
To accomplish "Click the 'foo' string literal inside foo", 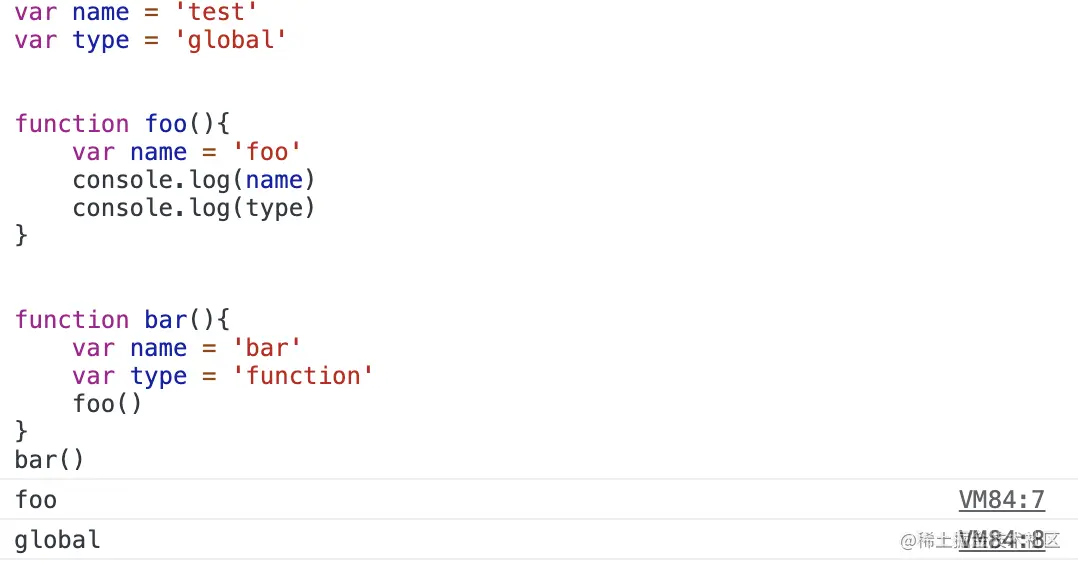I will [267, 152].
